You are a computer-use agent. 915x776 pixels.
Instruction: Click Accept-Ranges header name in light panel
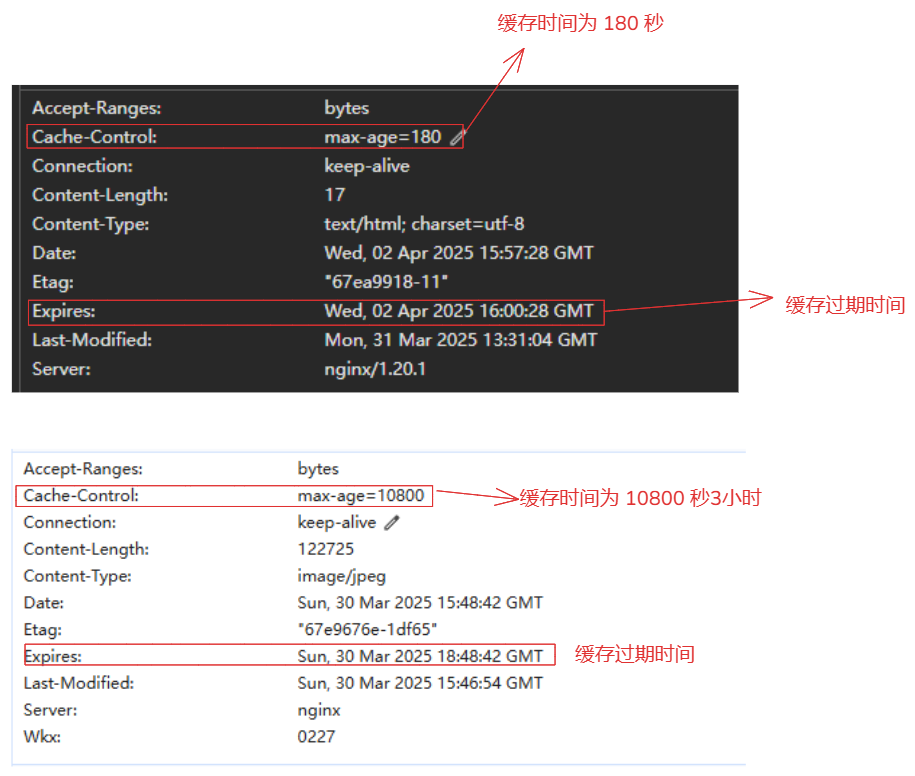click(x=83, y=469)
